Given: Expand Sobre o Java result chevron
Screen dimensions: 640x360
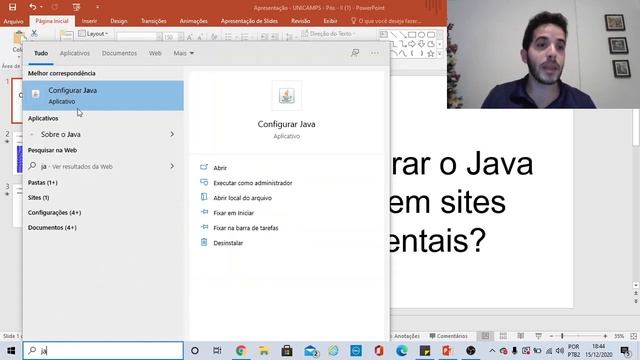Looking at the screenshot, I should coord(172,134).
